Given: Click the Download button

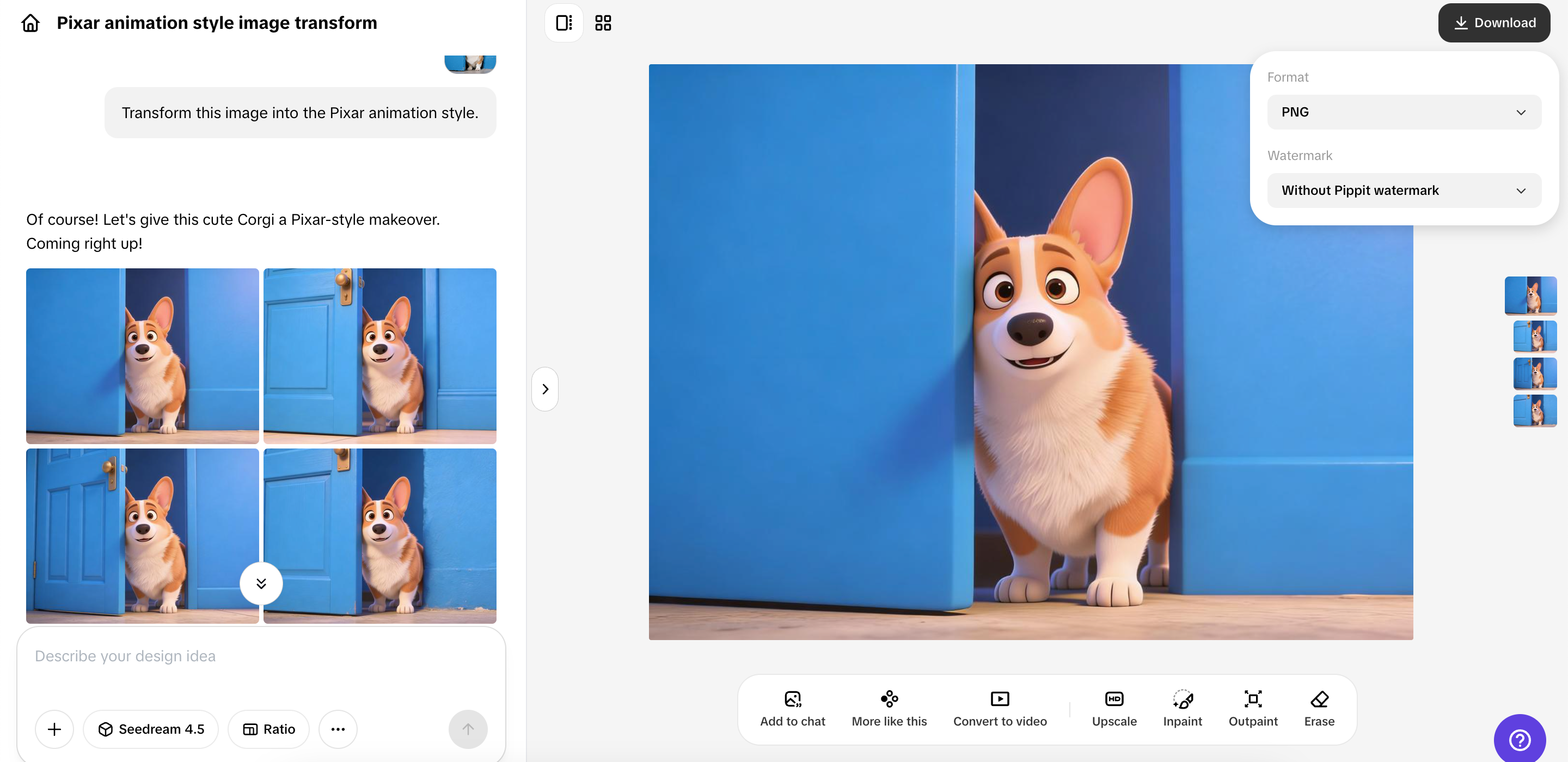Looking at the screenshot, I should click(x=1494, y=23).
